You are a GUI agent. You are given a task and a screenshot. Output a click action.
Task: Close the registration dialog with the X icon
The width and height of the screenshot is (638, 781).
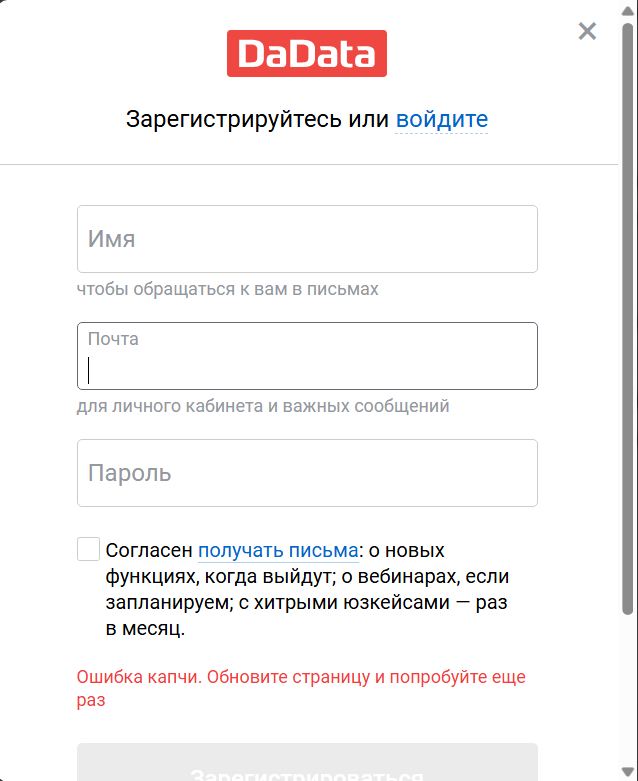click(x=587, y=31)
